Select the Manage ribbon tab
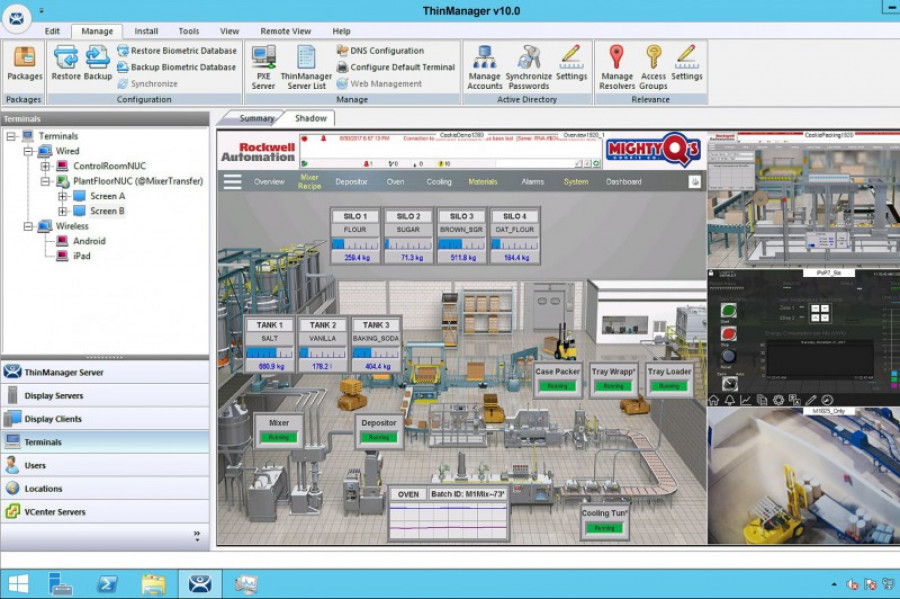Screen dimensions: 900x599 point(97,31)
